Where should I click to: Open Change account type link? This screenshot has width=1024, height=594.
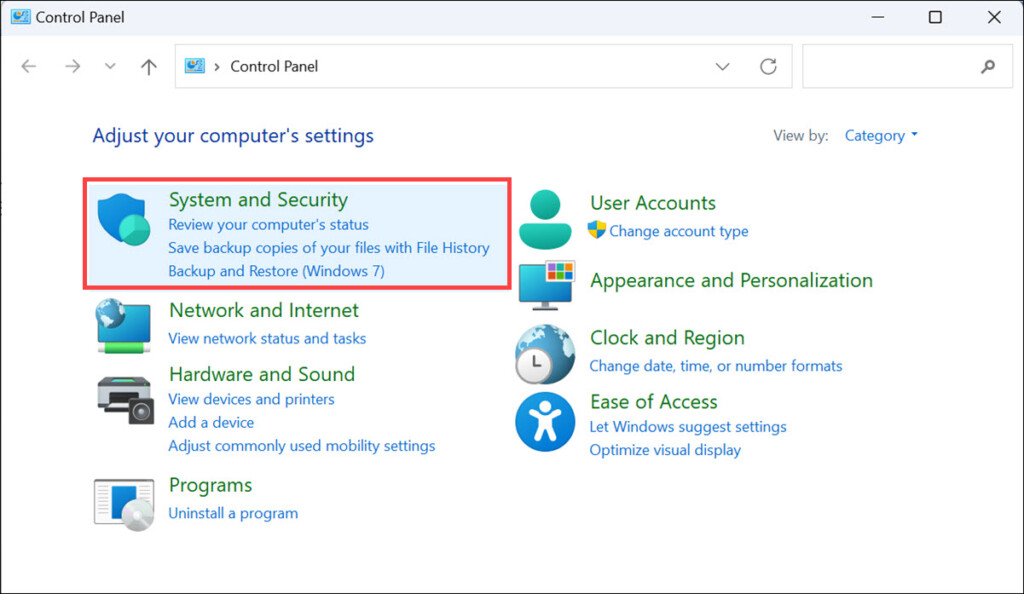pos(678,231)
